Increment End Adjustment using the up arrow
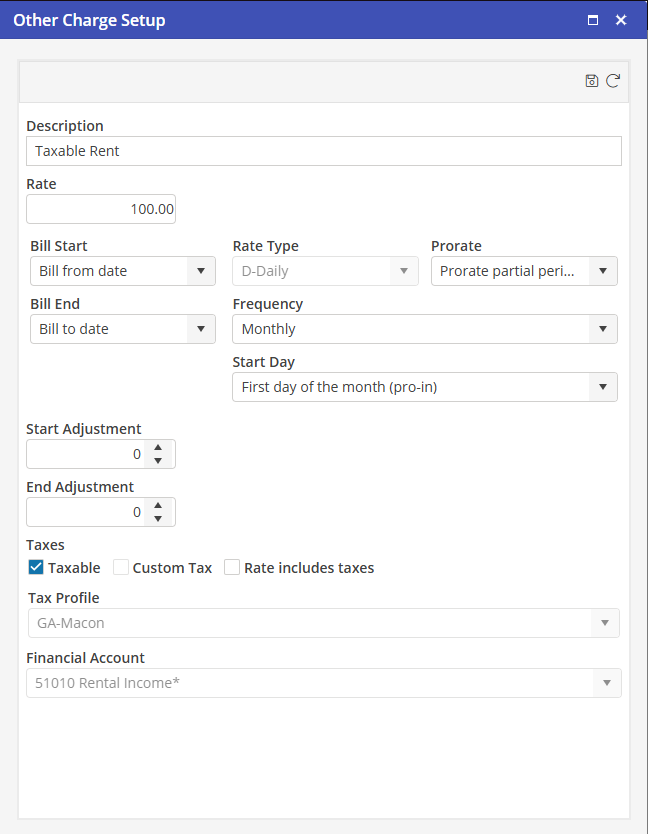Image resolution: width=648 pixels, height=834 pixels. [x=158, y=507]
